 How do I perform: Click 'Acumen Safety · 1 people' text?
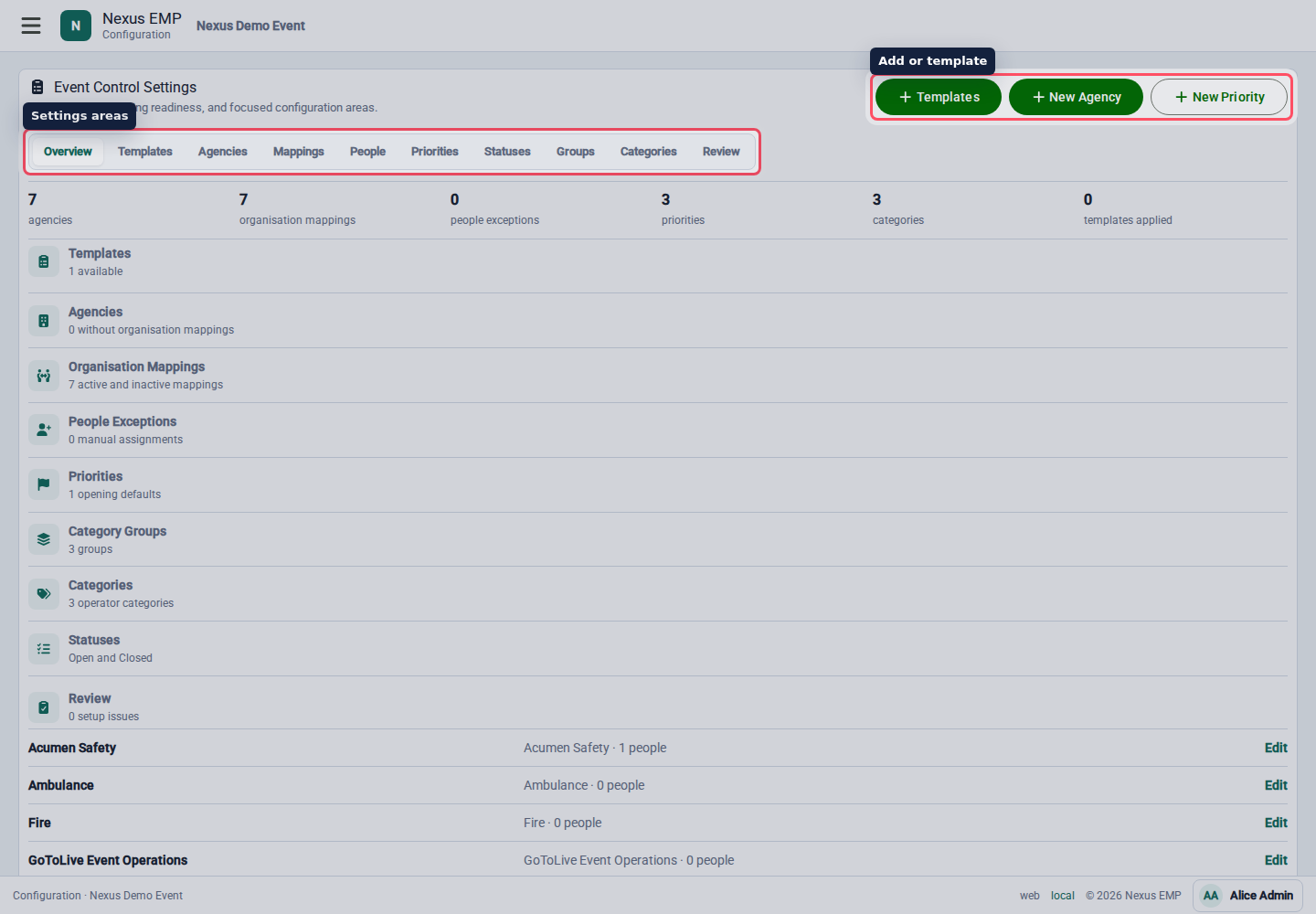pyautogui.click(x=595, y=748)
